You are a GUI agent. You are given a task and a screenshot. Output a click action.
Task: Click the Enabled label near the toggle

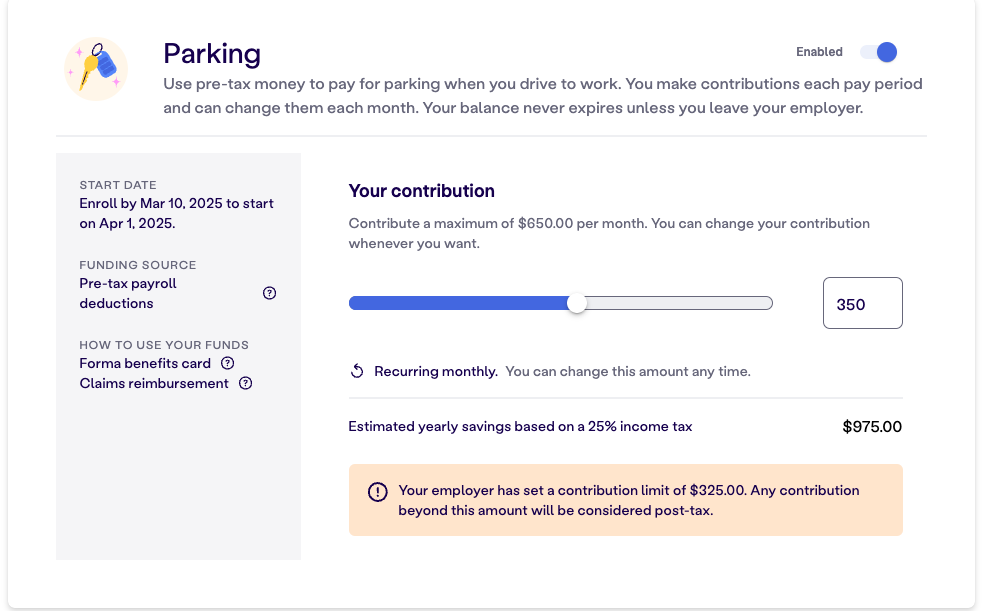coord(819,52)
